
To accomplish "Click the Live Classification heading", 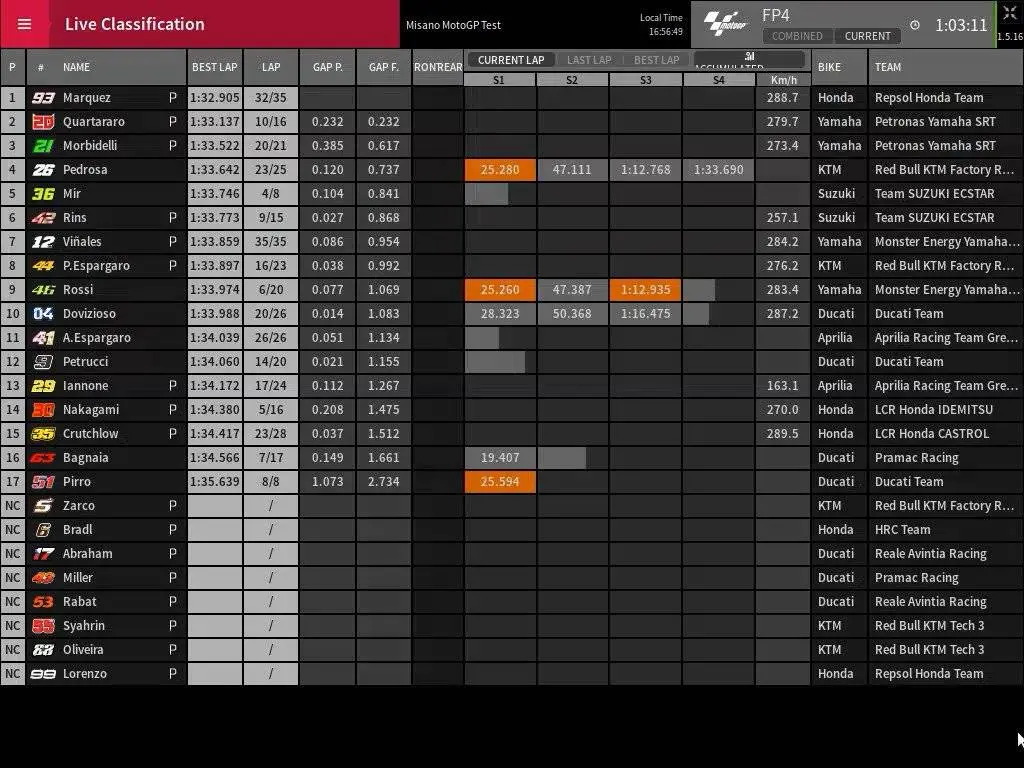I will point(135,24).
